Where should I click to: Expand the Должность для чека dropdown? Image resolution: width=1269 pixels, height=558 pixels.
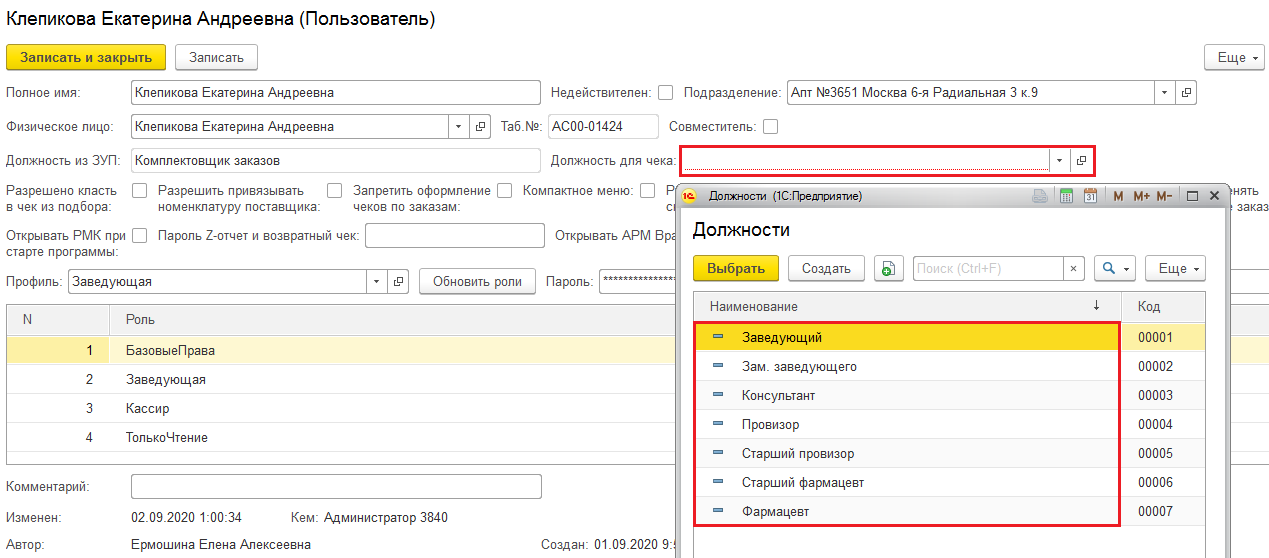tap(1059, 160)
